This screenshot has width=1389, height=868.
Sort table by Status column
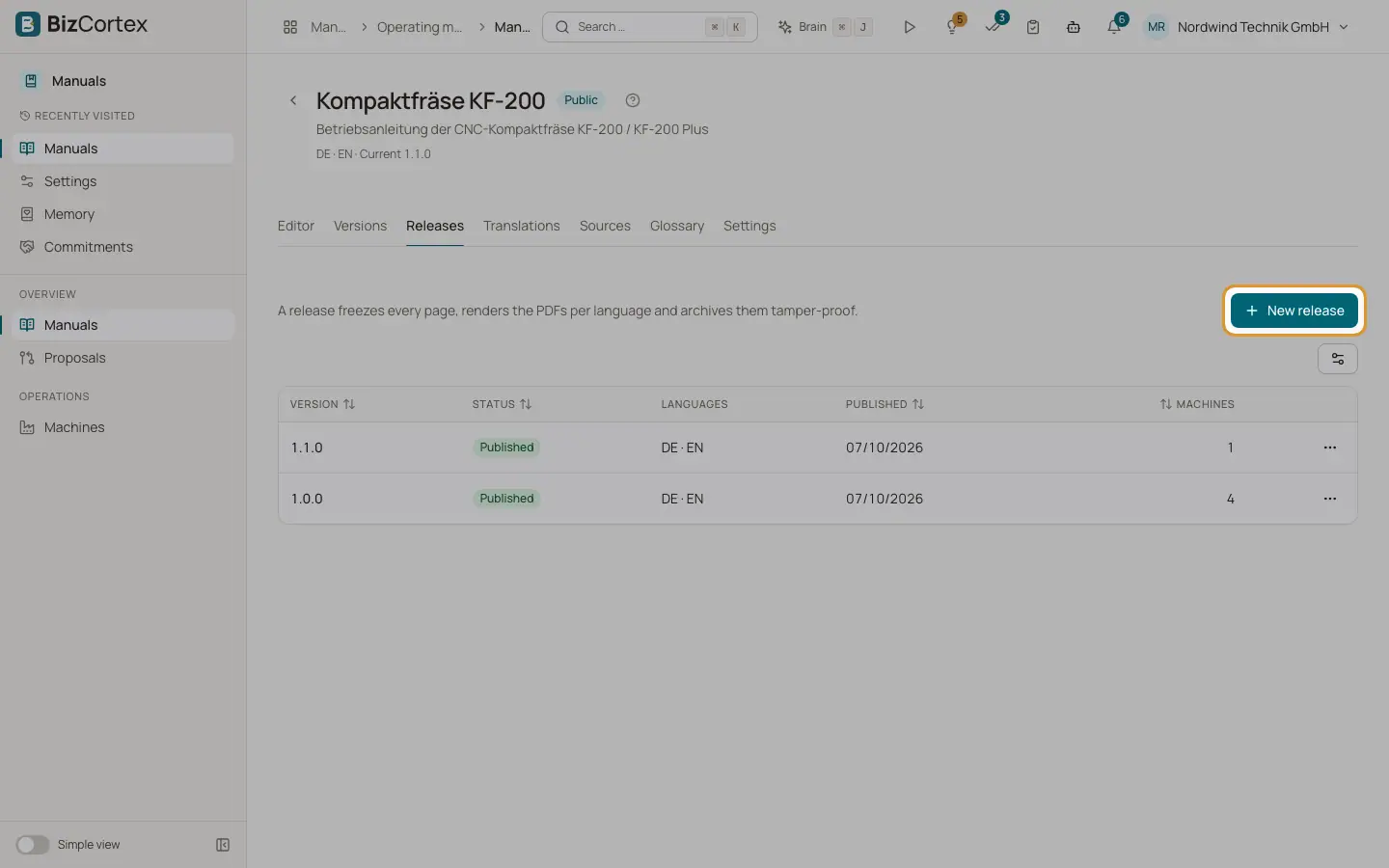pos(502,404)
